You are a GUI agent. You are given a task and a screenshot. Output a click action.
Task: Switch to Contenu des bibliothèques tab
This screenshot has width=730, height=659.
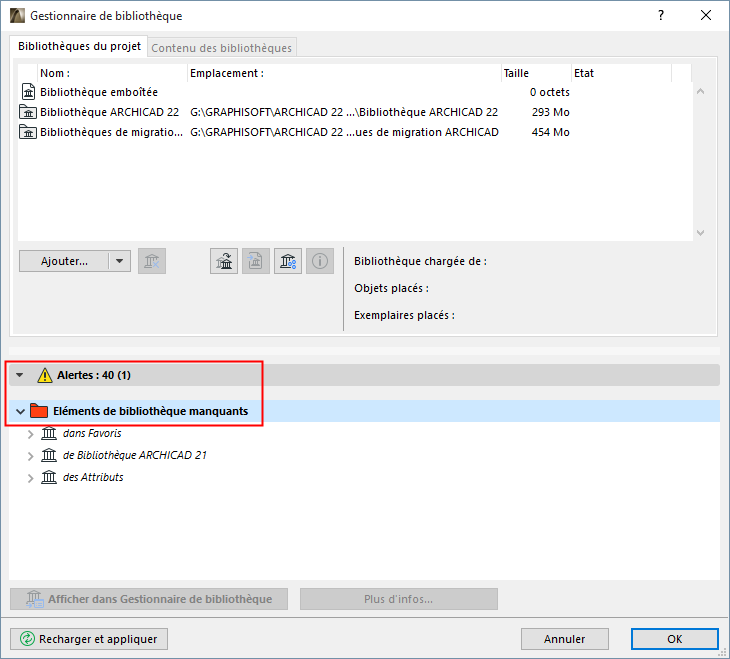click(222, 48)
